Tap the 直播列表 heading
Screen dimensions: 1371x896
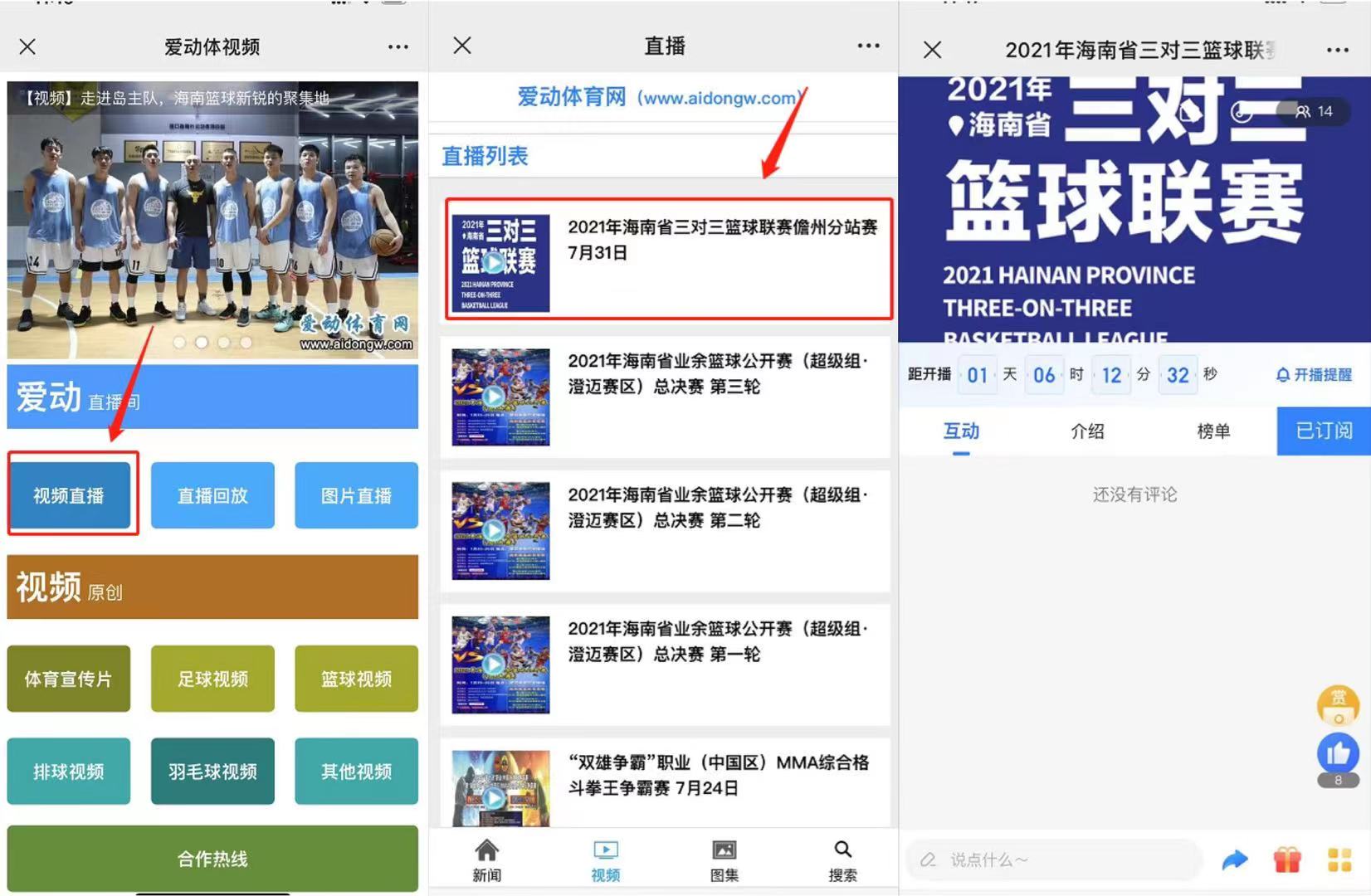[485, 156]
